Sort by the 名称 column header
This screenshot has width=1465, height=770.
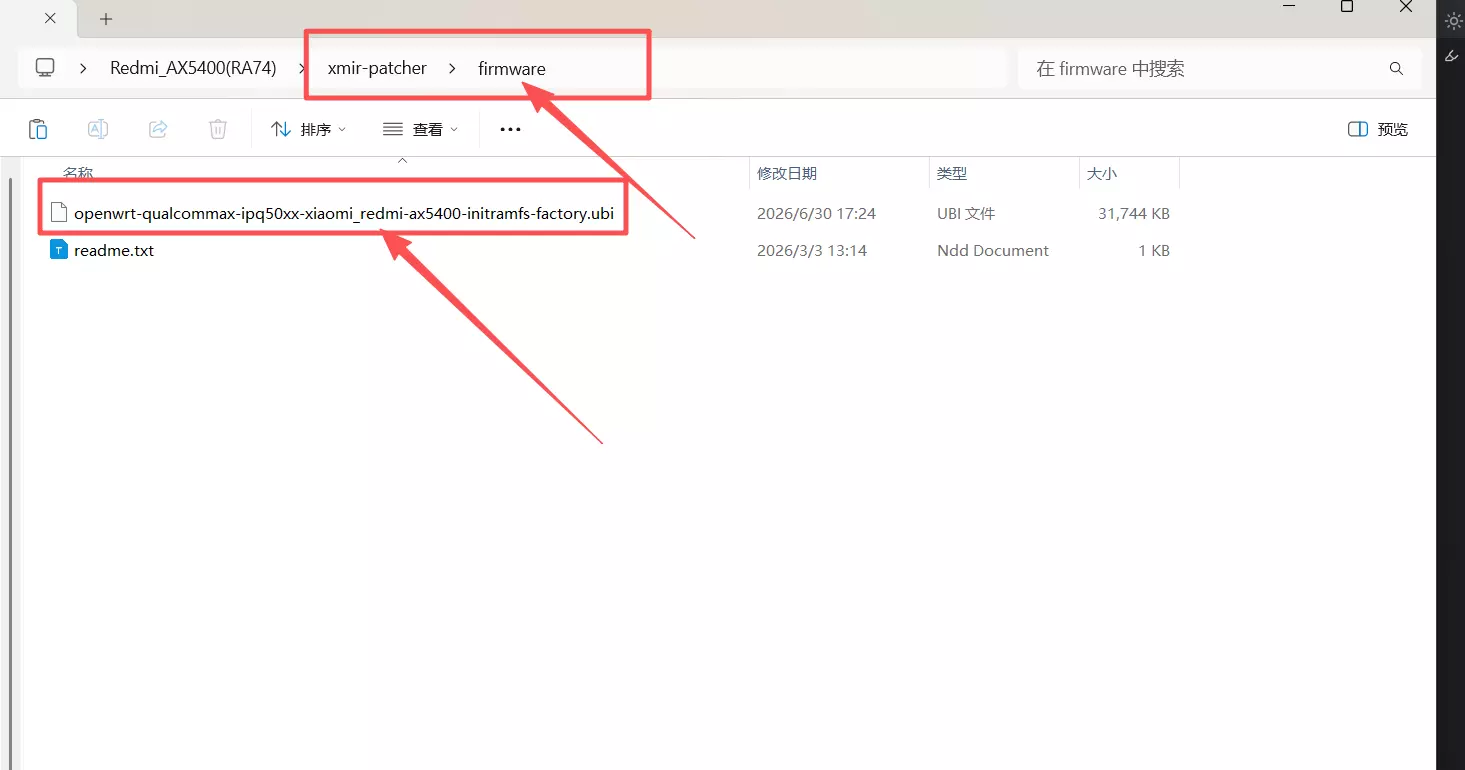click(78, 173)
